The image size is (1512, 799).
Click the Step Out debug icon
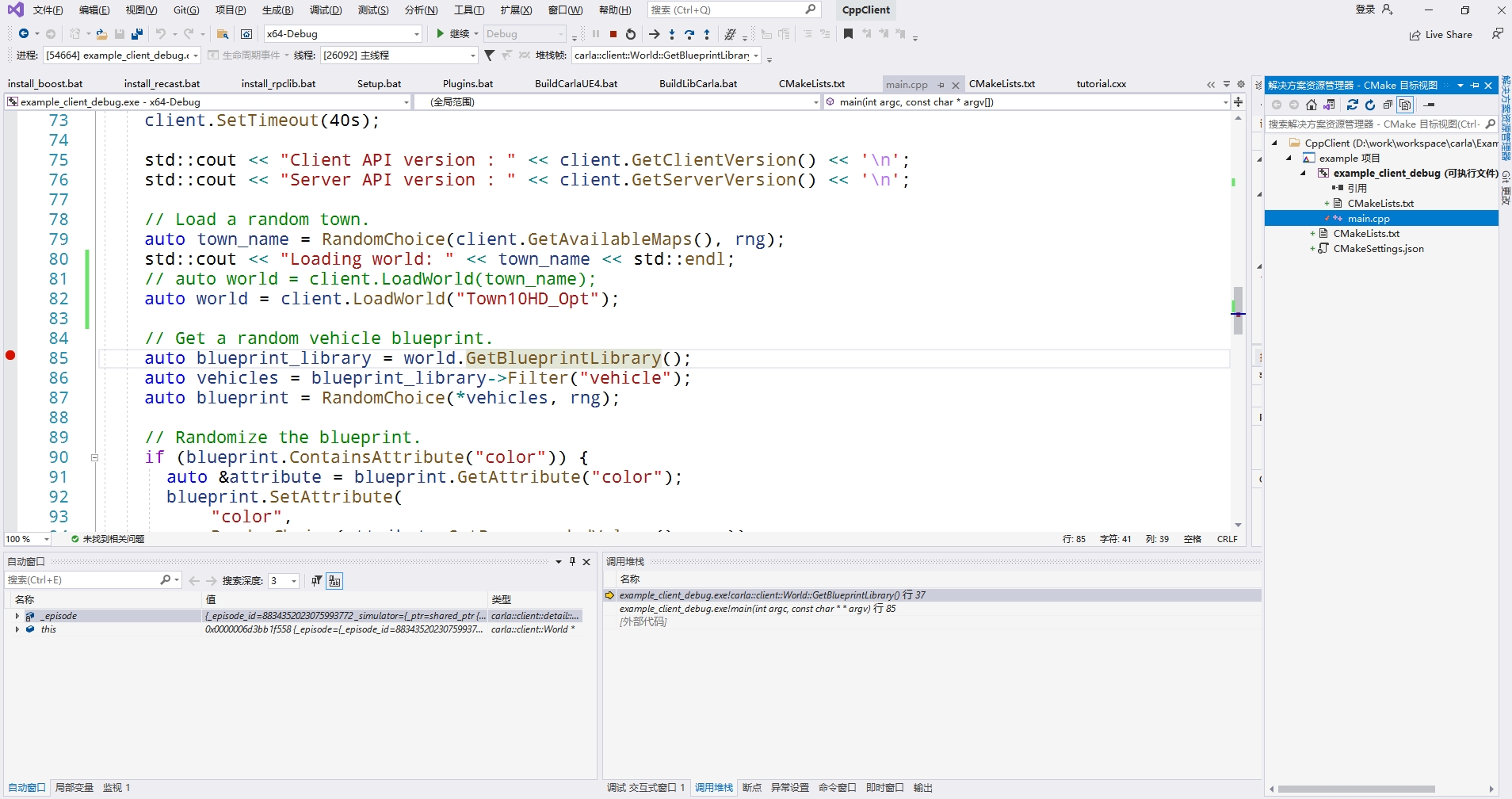[707, 34]
